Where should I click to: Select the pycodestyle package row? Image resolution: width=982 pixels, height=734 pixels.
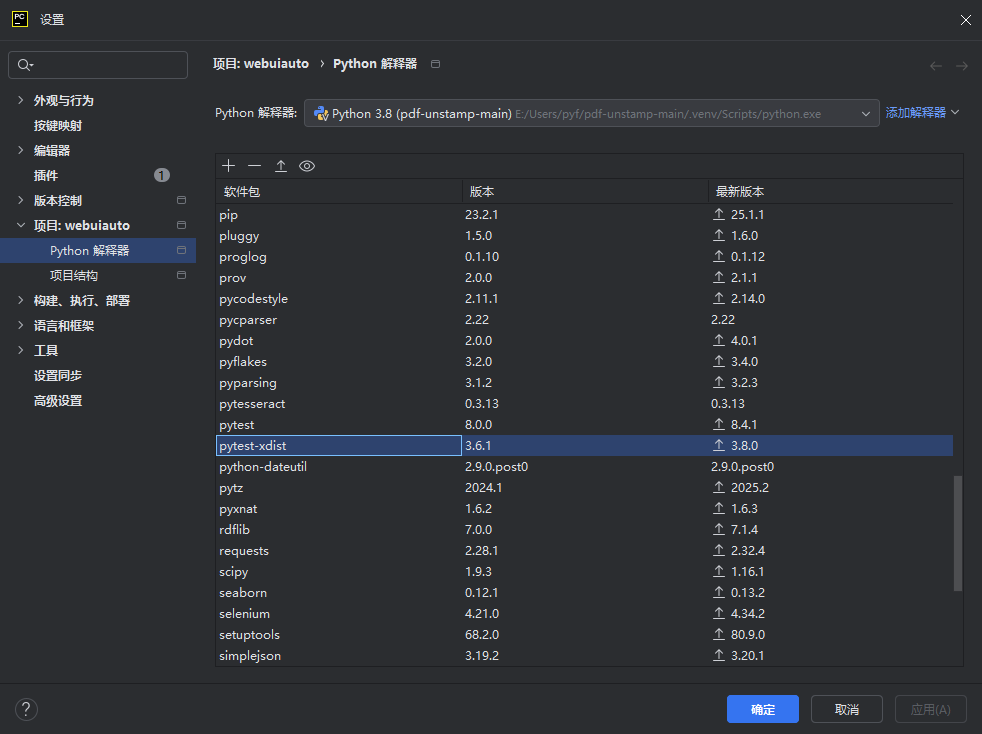584,299
